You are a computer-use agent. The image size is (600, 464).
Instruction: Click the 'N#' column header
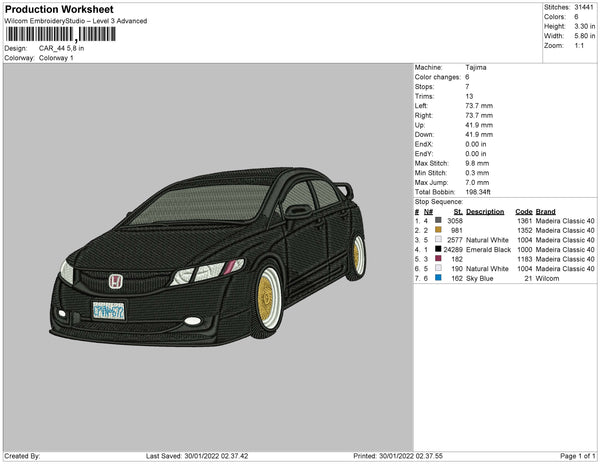click(x=428, y=212)
